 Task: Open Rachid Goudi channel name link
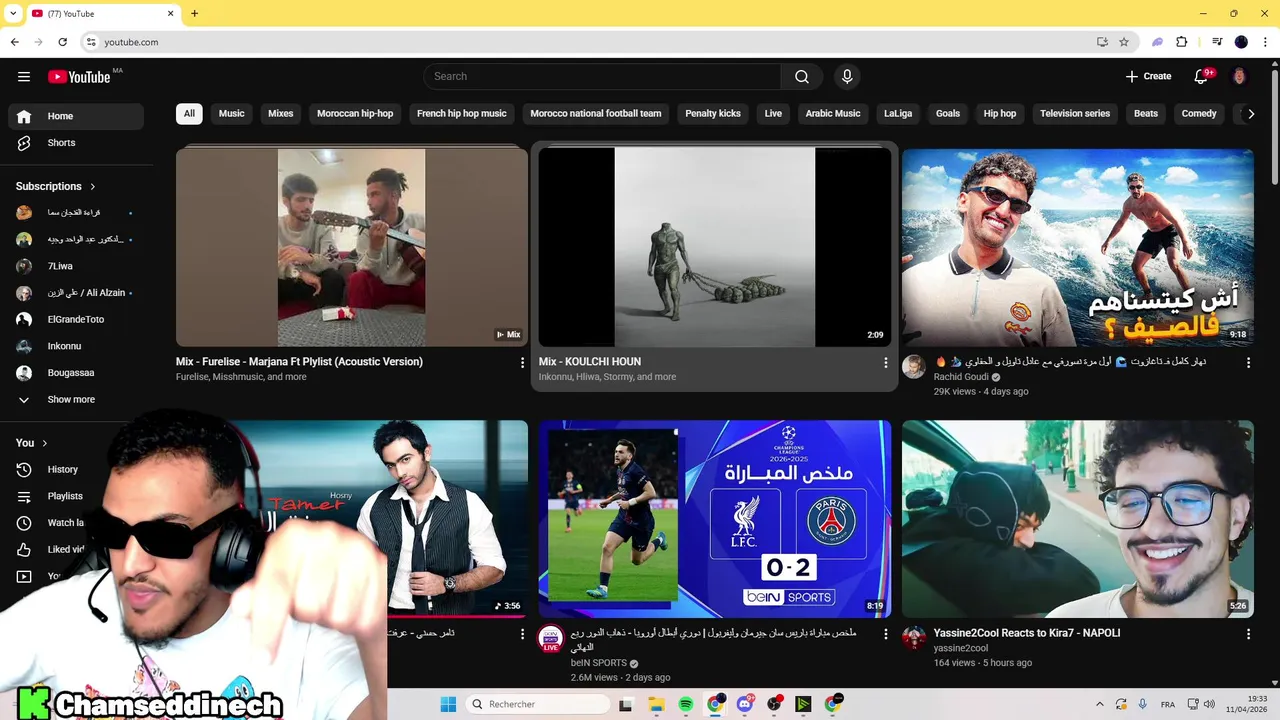[961, 377]
